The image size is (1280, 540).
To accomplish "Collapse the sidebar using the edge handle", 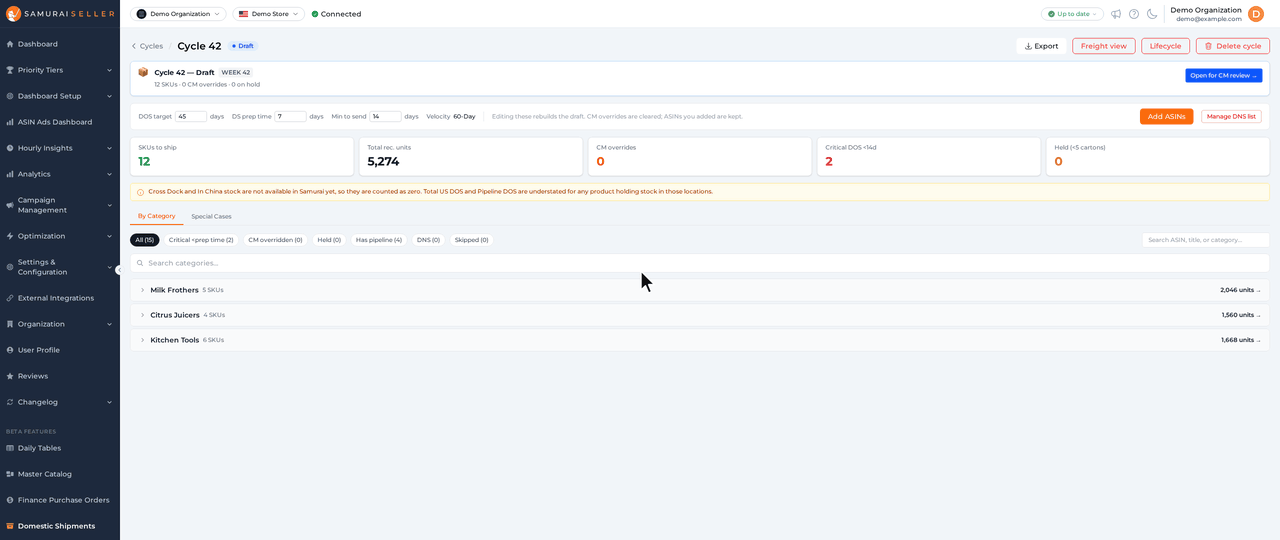I will tap(119, 270).
